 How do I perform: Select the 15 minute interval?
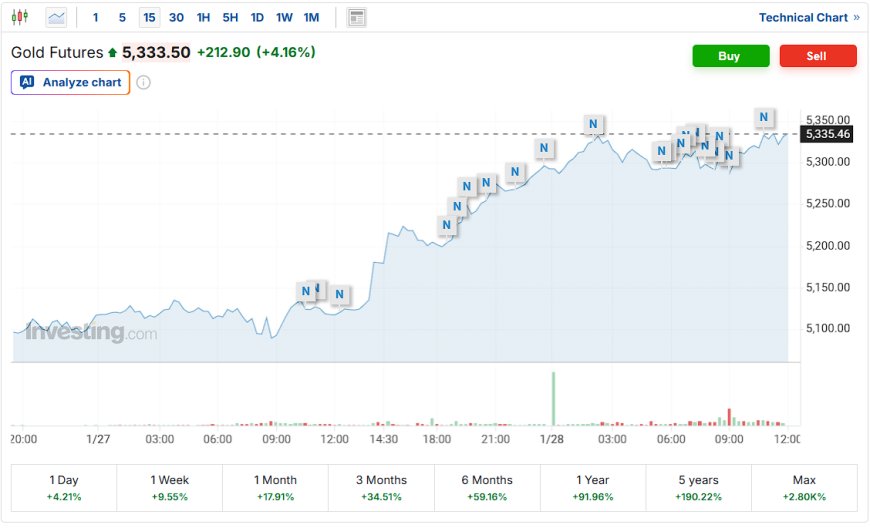coord(149,18)
